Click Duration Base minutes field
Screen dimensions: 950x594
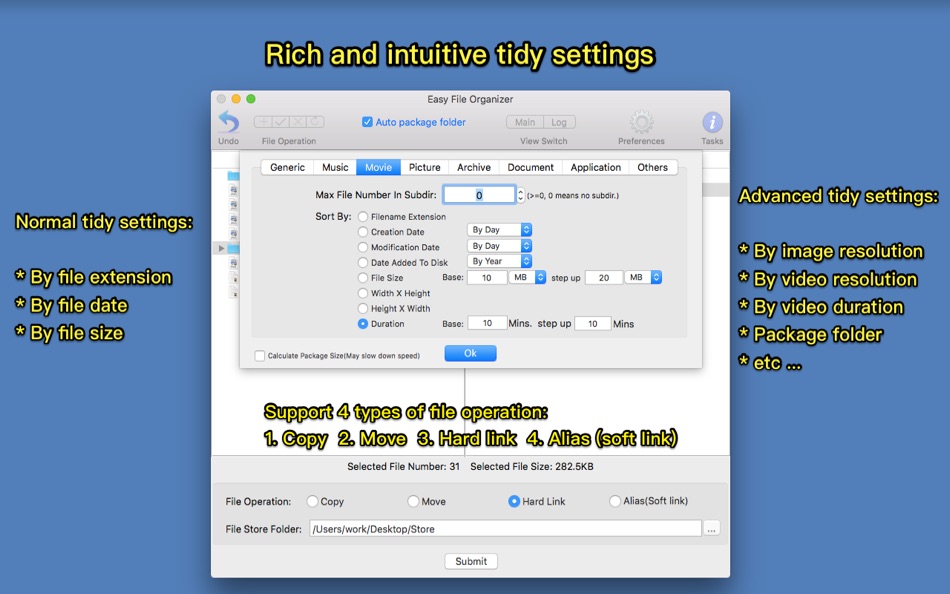(487, 323)
